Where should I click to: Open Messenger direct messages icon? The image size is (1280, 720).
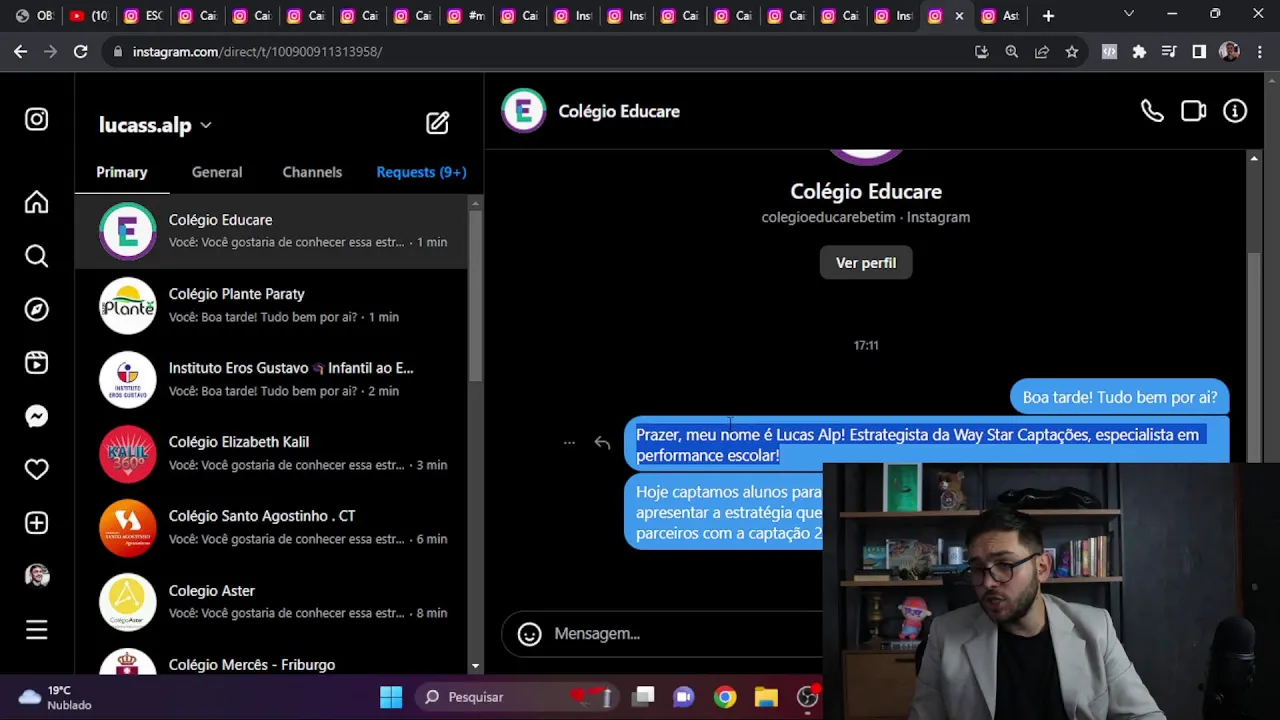[37, 416]
